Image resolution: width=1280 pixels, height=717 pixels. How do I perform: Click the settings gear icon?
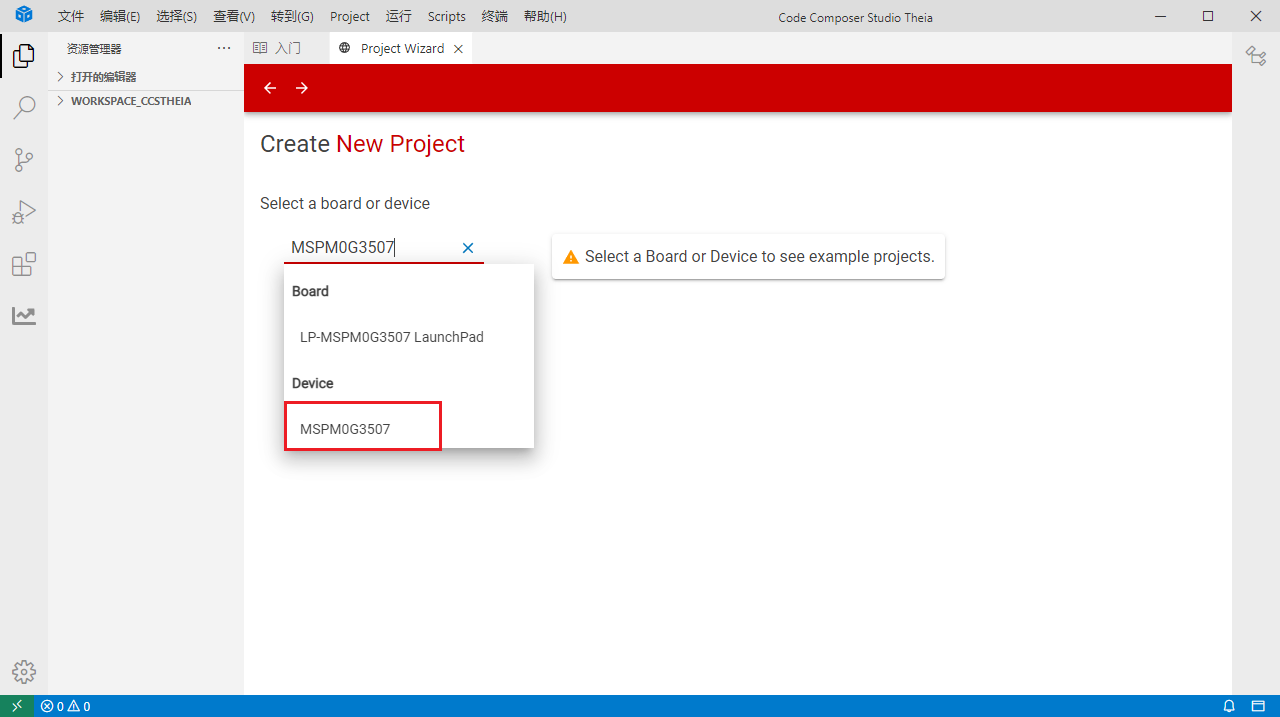[24, 672]
